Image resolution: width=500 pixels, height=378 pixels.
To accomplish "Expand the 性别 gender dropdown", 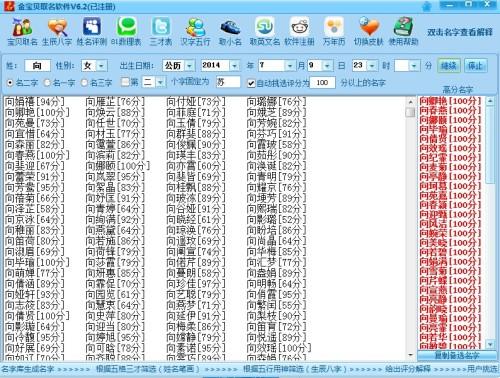I will (101, 66).
